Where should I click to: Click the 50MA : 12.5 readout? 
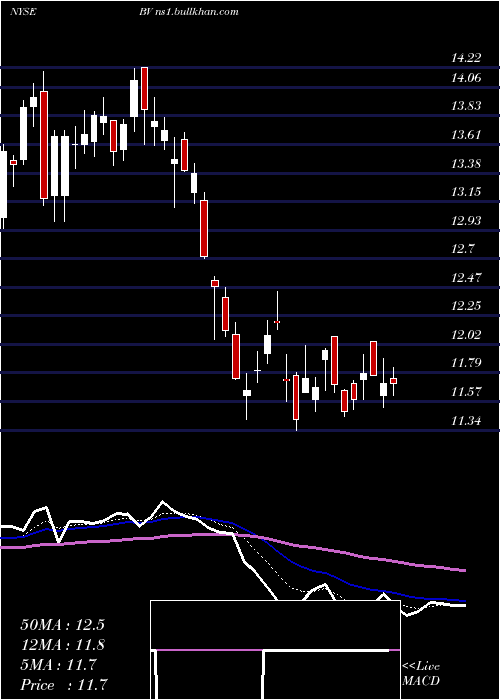click(x=62, y=625)
